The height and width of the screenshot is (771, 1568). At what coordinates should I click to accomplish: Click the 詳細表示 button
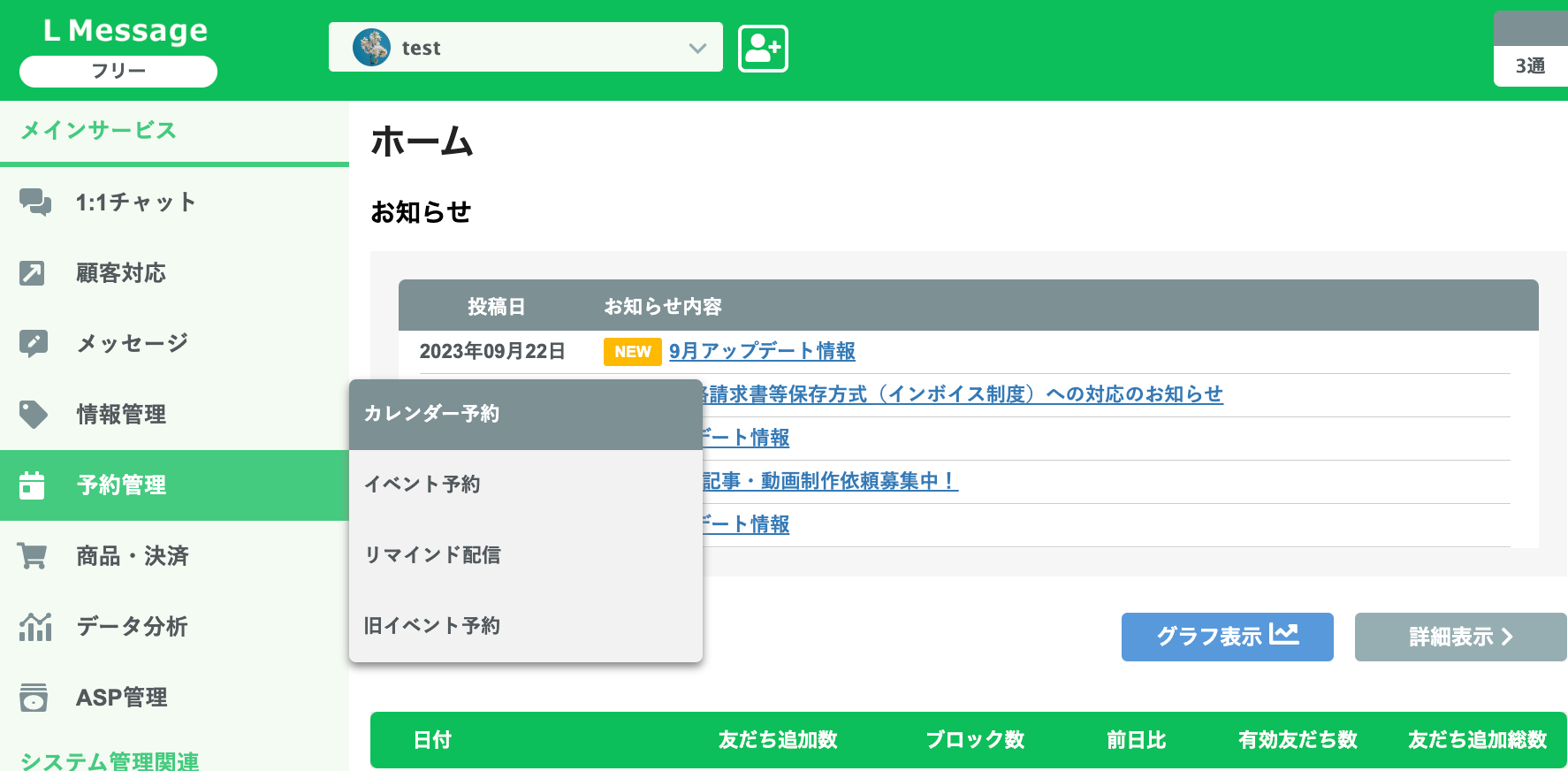[x=1460, y=637]
